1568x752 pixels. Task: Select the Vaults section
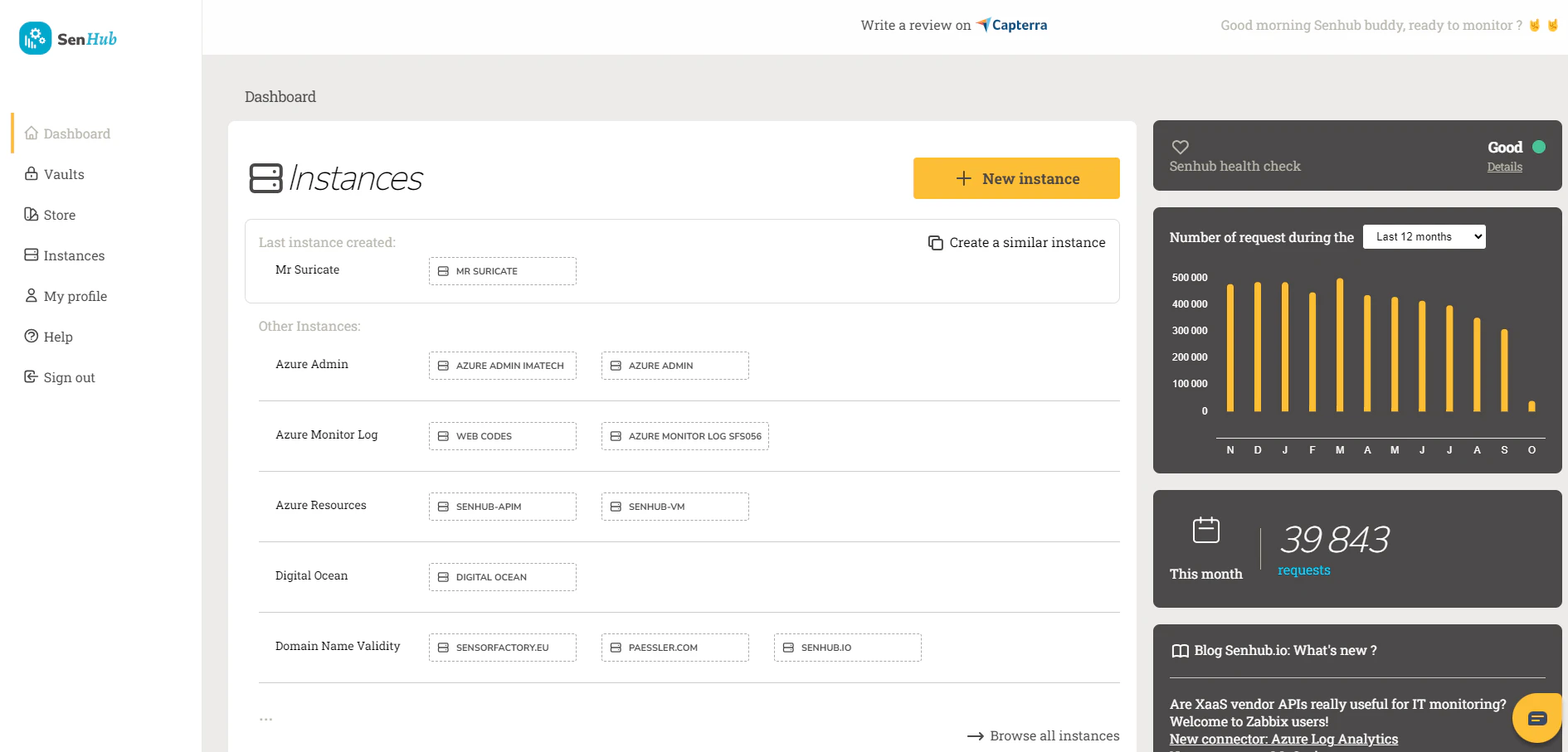(64, 174)
